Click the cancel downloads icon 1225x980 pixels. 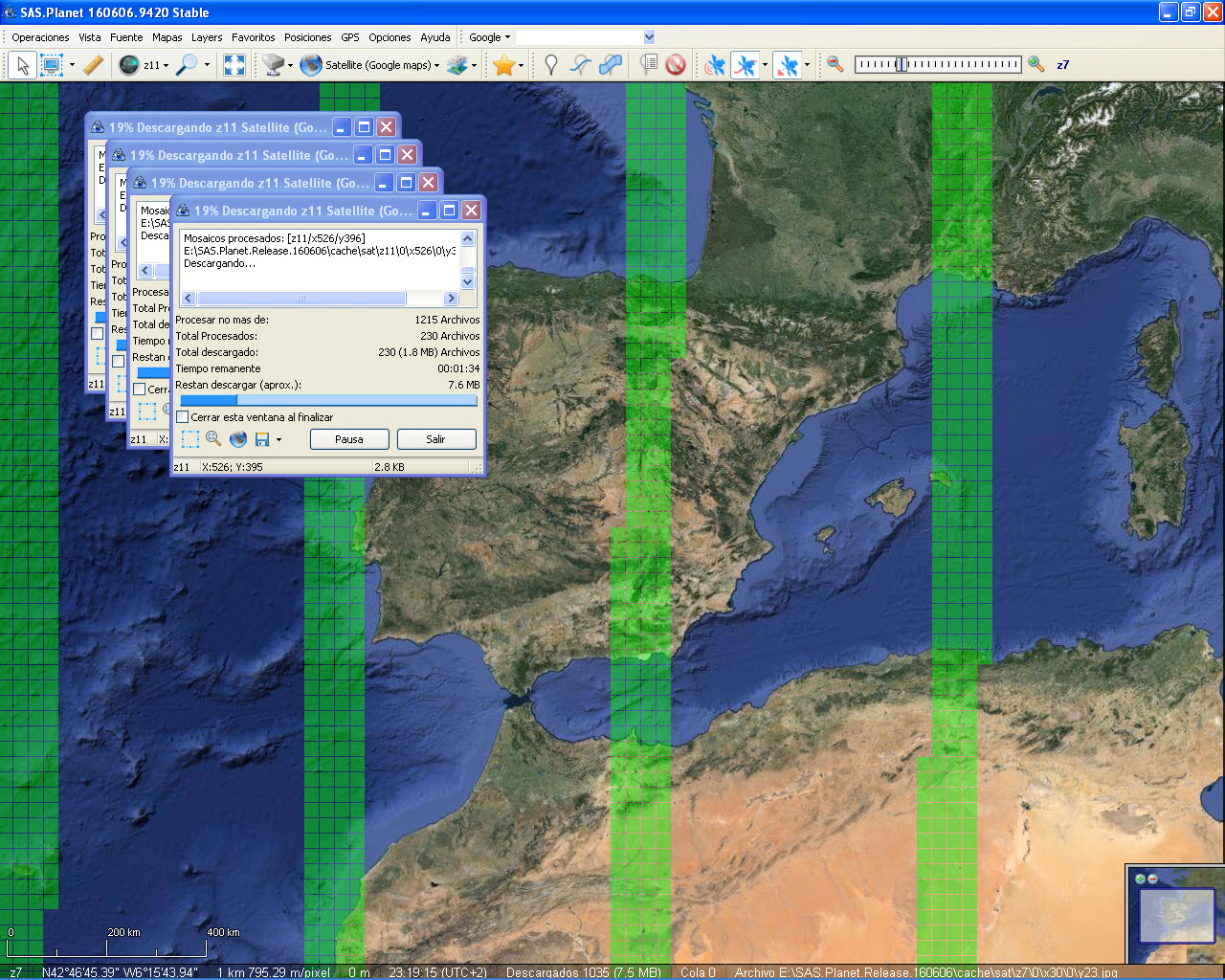[x=676, y=64]
